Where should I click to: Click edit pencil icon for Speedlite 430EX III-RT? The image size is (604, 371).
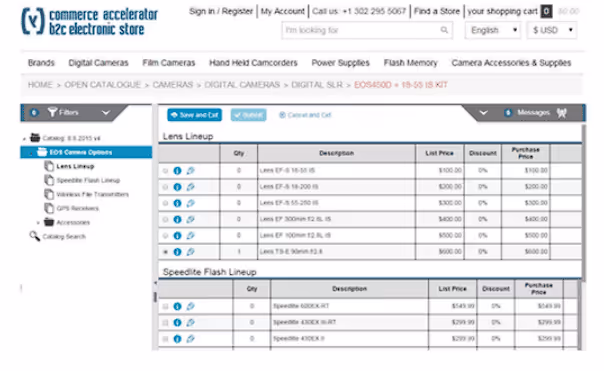(190, 322)
